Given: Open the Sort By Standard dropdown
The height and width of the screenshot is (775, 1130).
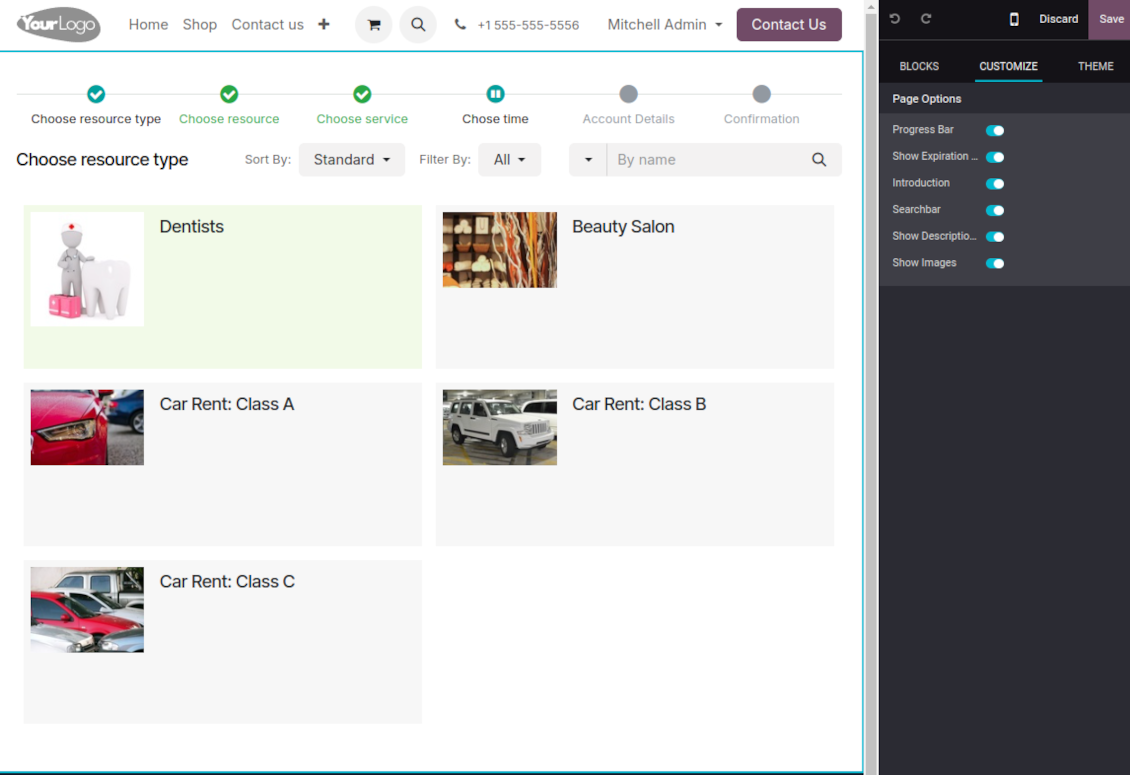Looking at the screenshot, I should point(351,160).
